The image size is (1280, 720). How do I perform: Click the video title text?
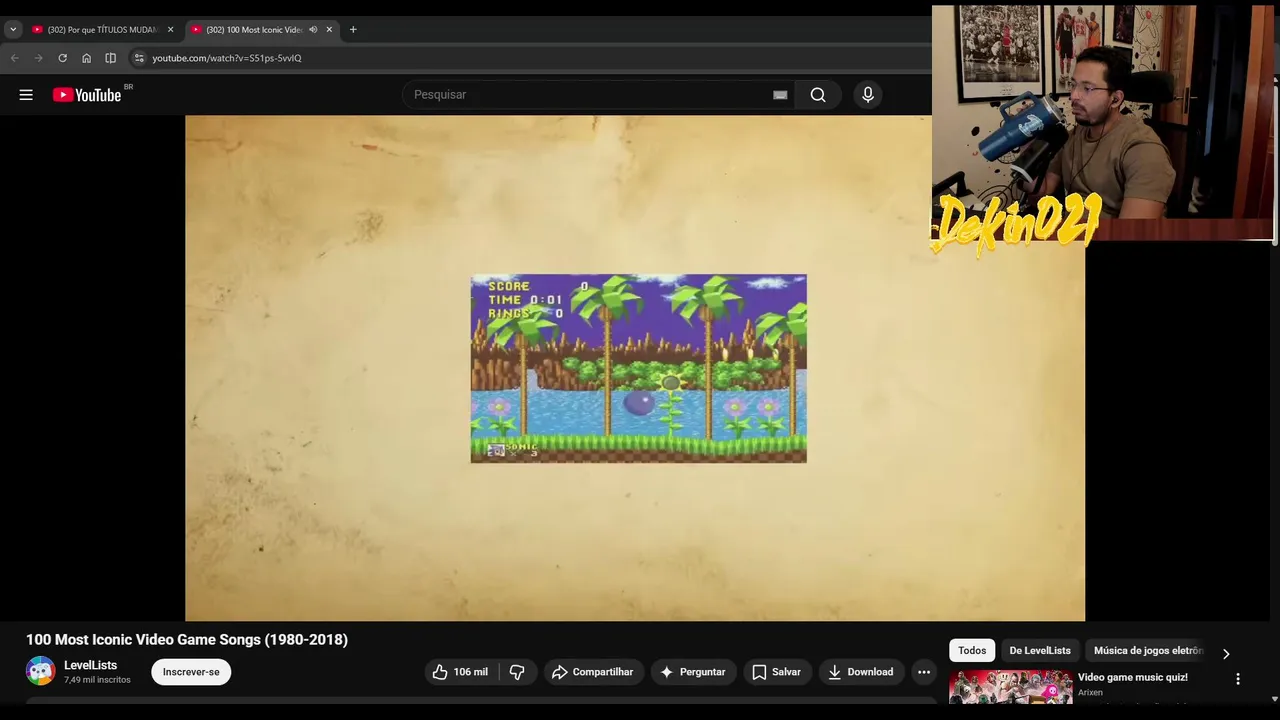[187, 640]
